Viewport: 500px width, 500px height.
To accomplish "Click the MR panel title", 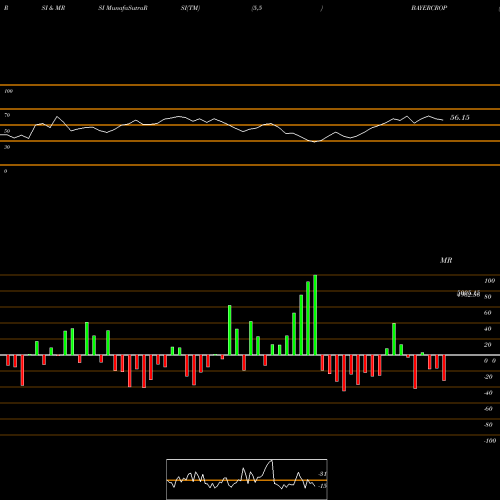I will click(446, 260).
